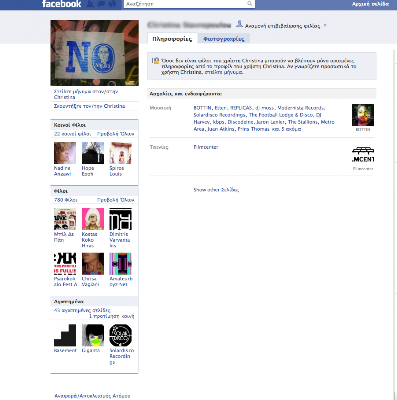Open the NO profile picture
This screenshot has height=400, width=397.
tap(94, 53)
